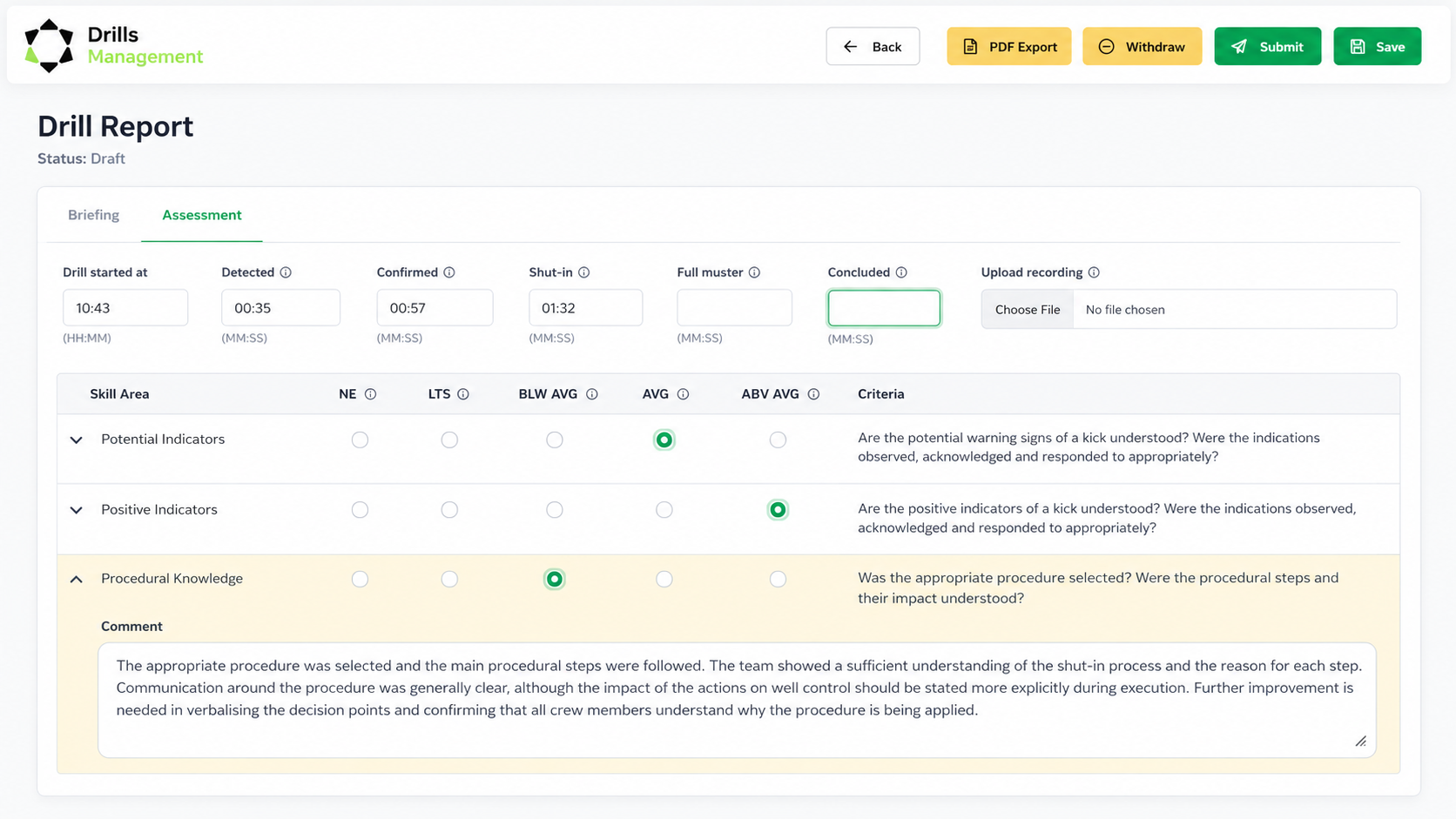Click the info icon next to Full muster

tap(755, 272)
